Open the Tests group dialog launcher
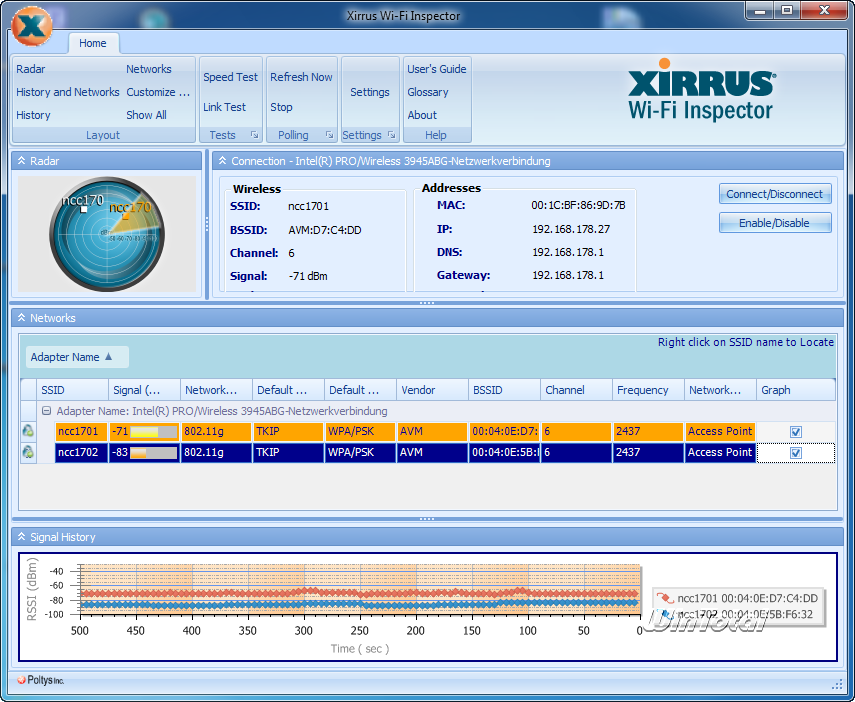 click(x=254, y=135)
